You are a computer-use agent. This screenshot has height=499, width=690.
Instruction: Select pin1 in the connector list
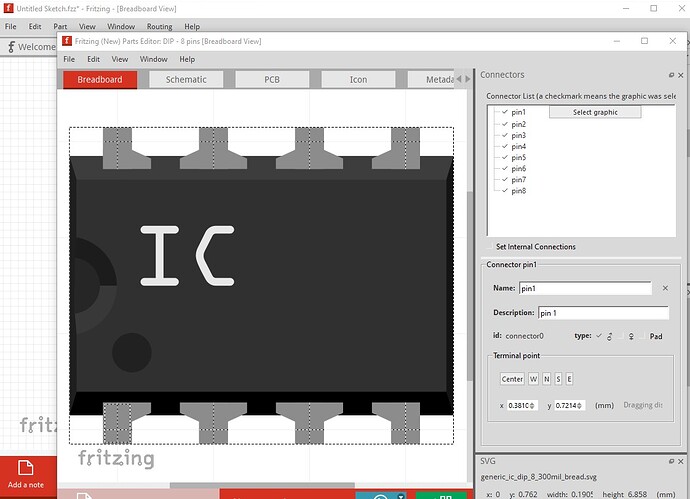tap(518, 112)
